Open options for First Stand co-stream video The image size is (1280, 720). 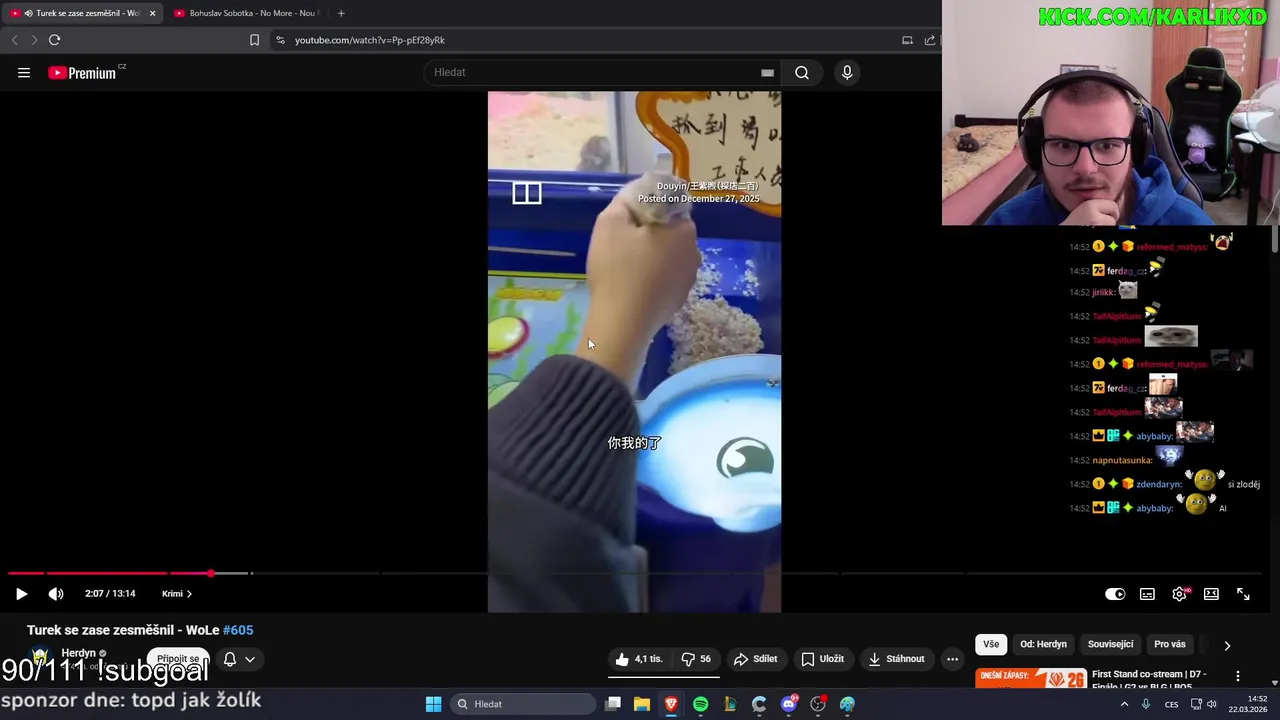(x=1238, y=676)
